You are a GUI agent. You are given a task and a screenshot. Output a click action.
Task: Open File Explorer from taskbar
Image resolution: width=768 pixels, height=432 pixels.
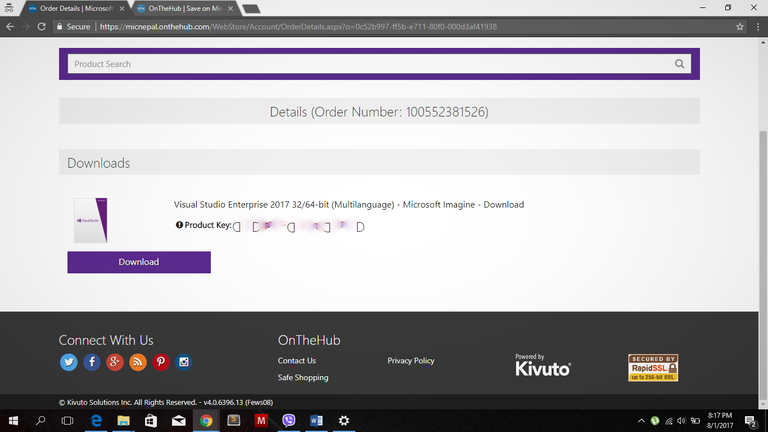(x=123, y=421)
